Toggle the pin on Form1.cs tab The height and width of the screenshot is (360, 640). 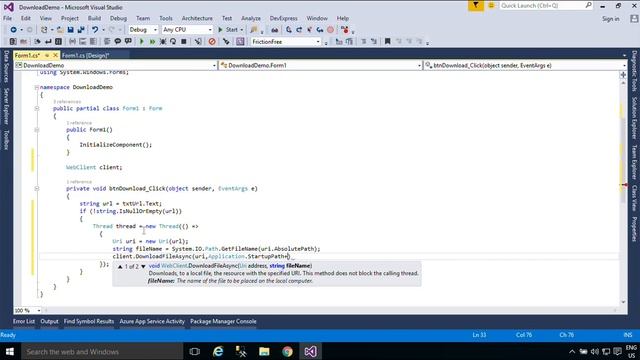[x=47, y=55]
